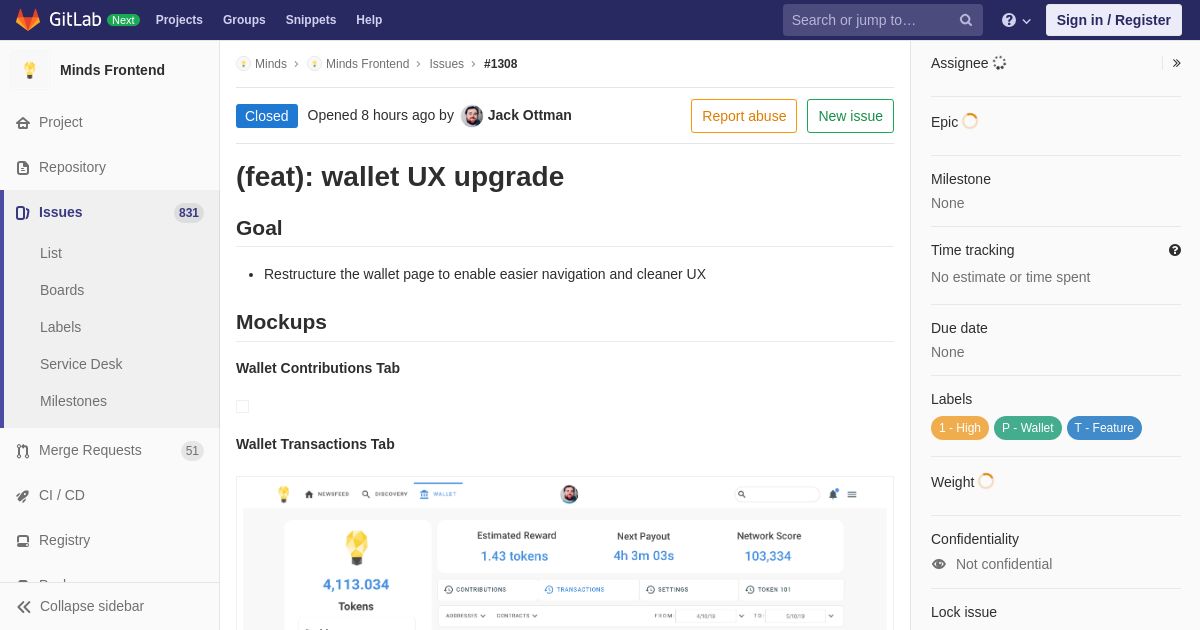1200x630 pixels.
Task: Open CI / CD in sidebar
Action: coord(110,495)
